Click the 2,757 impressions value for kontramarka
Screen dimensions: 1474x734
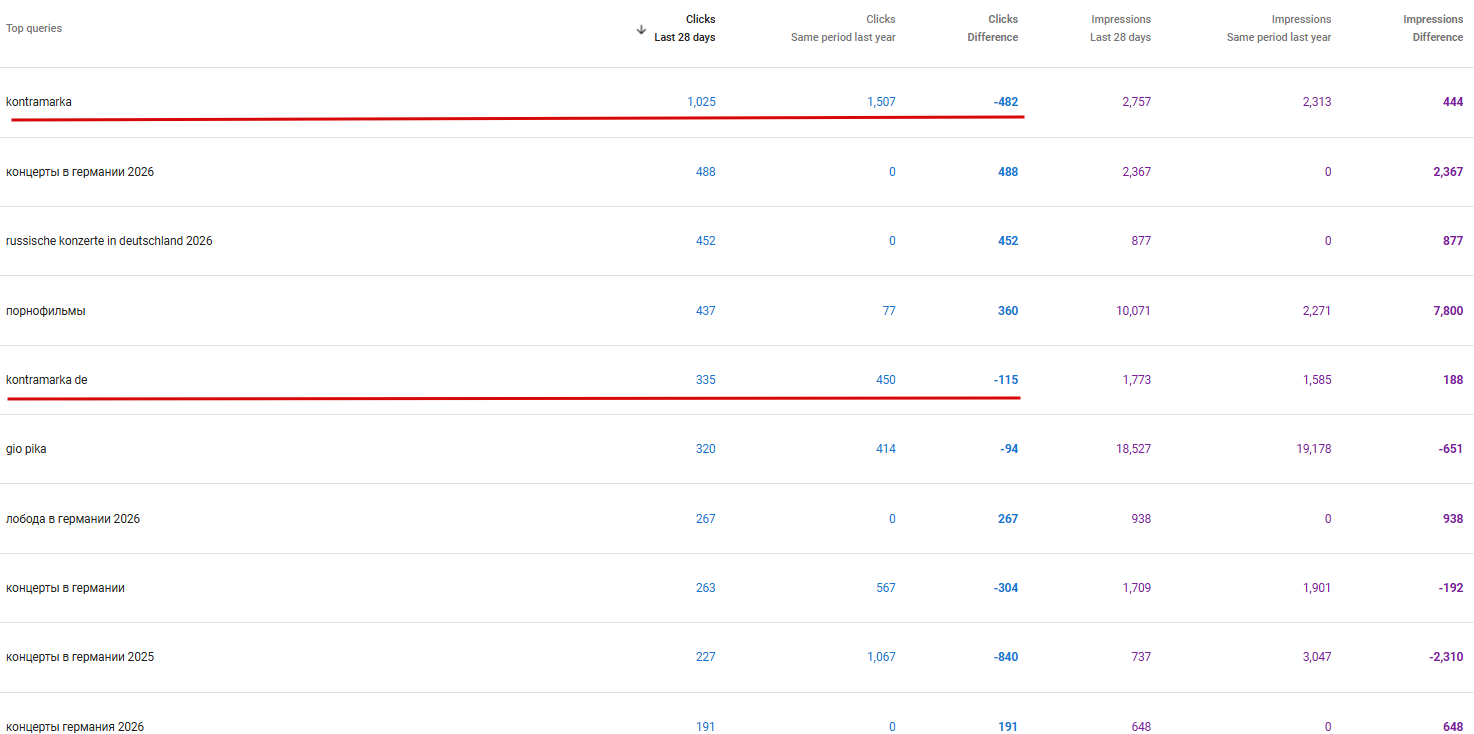coord(1136,102)
